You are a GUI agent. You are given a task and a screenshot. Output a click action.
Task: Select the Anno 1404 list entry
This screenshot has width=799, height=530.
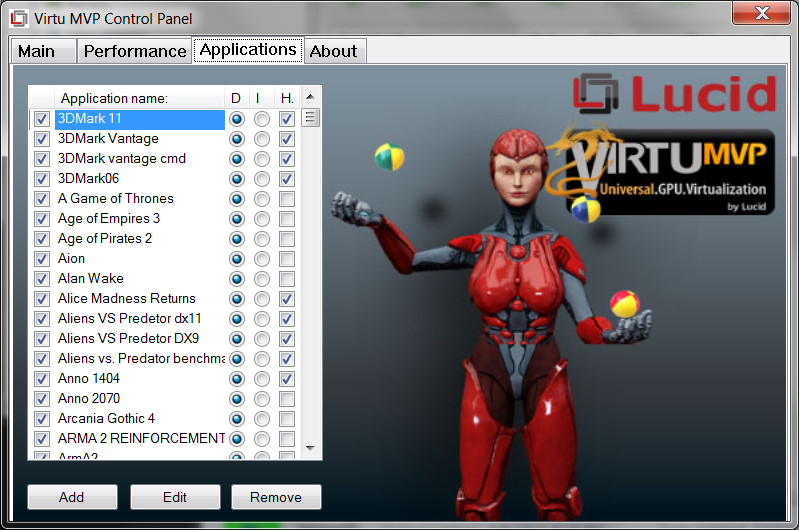(140, 378)
